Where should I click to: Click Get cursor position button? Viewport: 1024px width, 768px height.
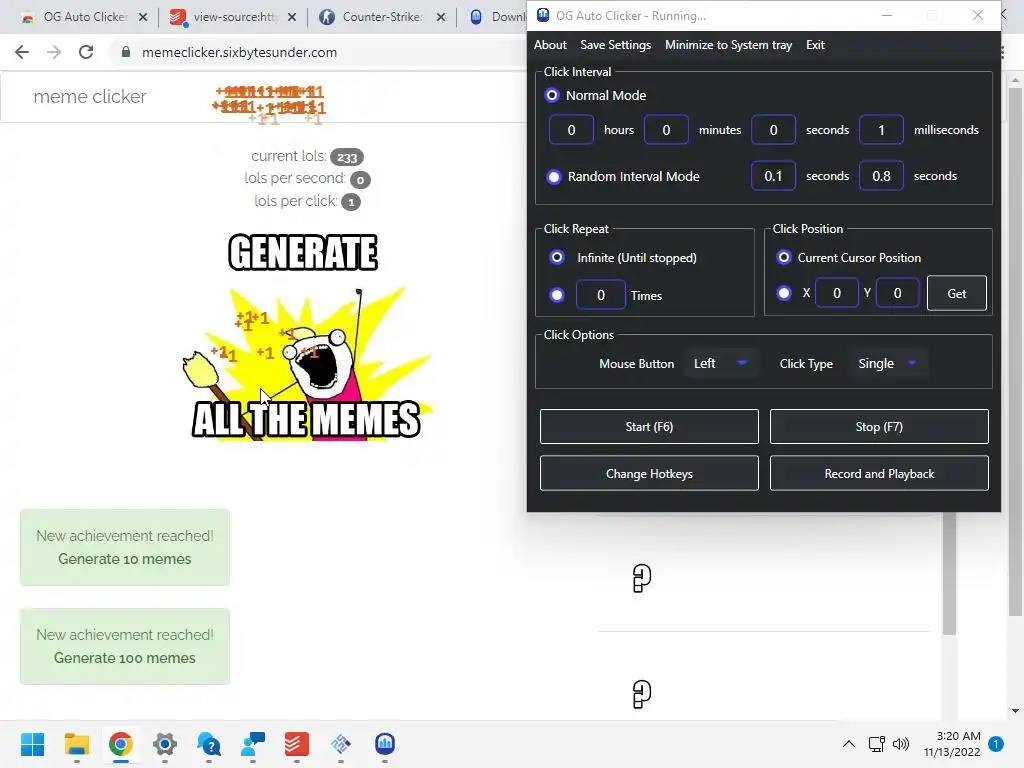pos(957,293)
